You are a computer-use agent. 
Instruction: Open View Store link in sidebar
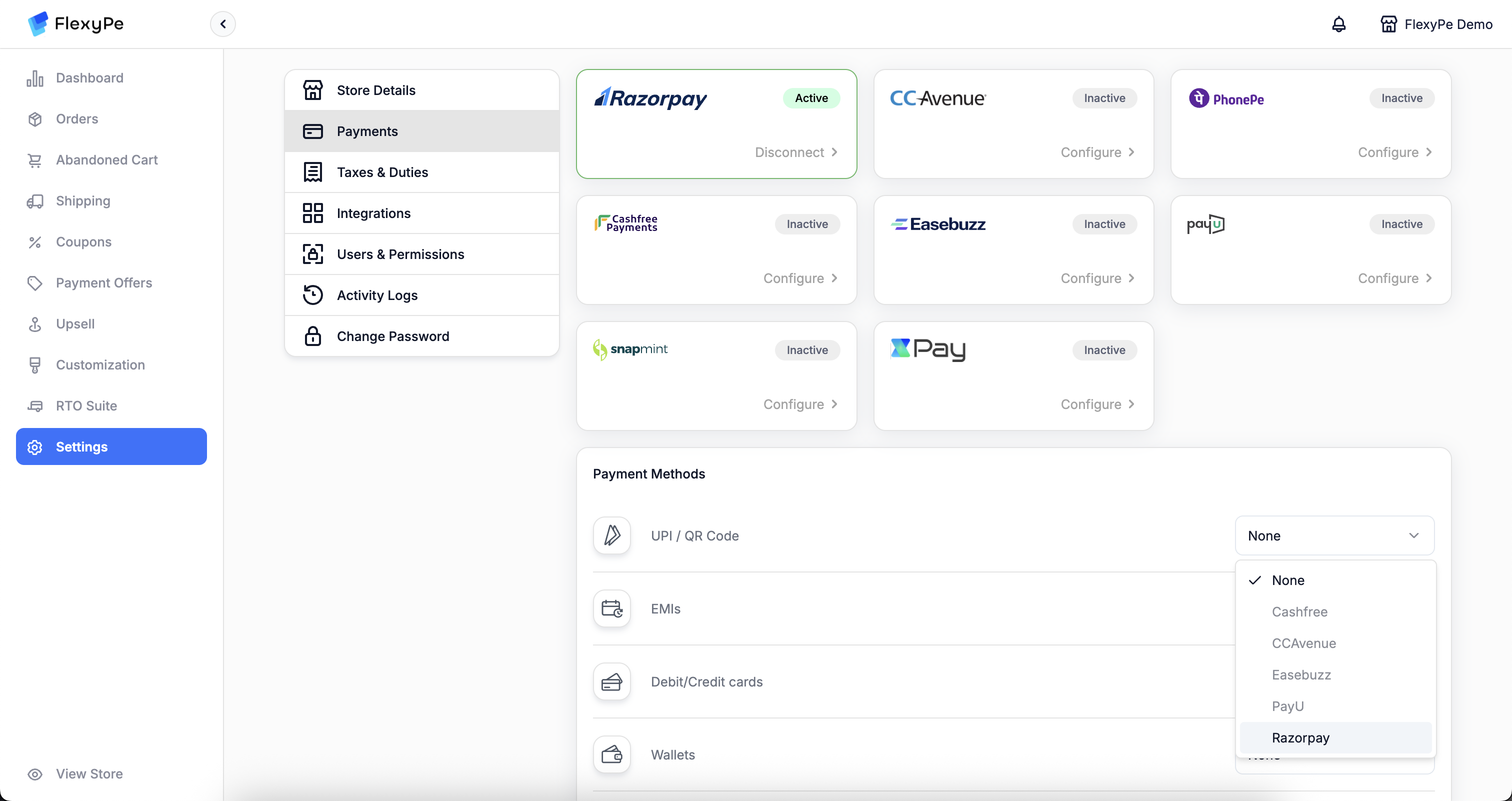89,773
